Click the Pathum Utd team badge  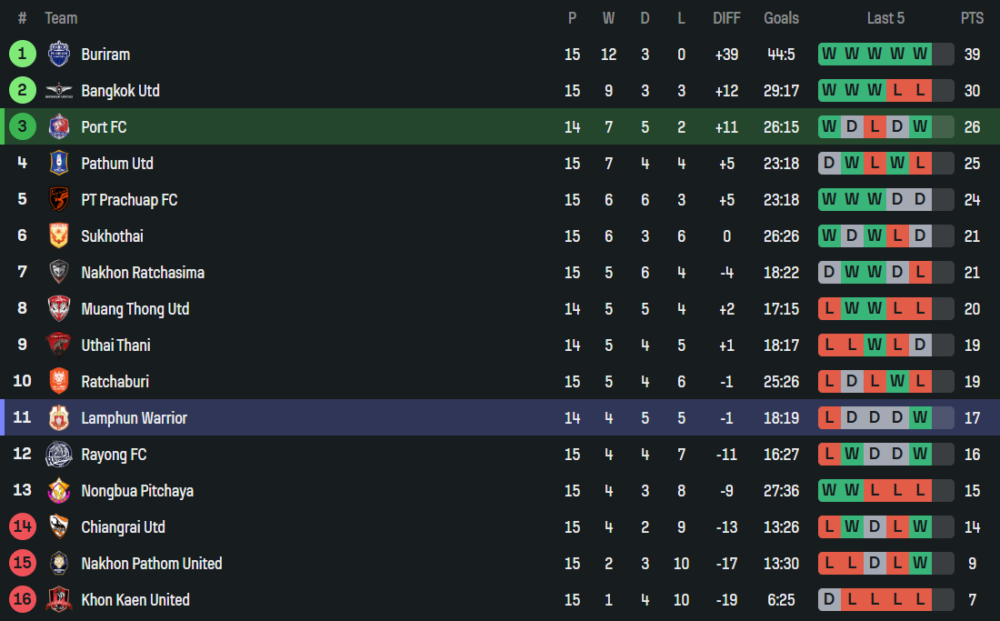(59, 163)
